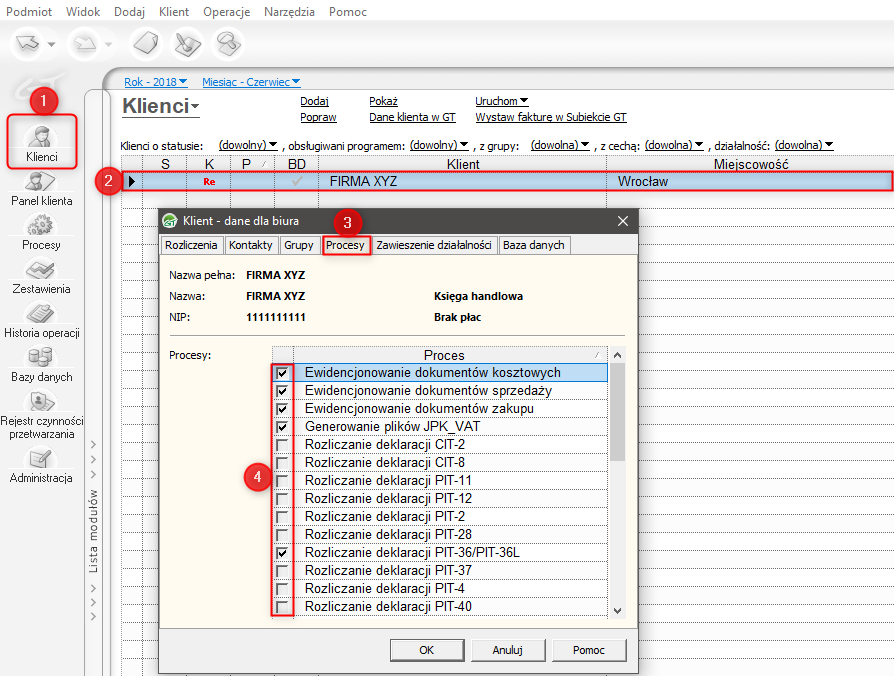Uncheck Ewidencjonowanie dokumentów kosztowych checkbox
The image size is (894, 676).
point(283,373)
